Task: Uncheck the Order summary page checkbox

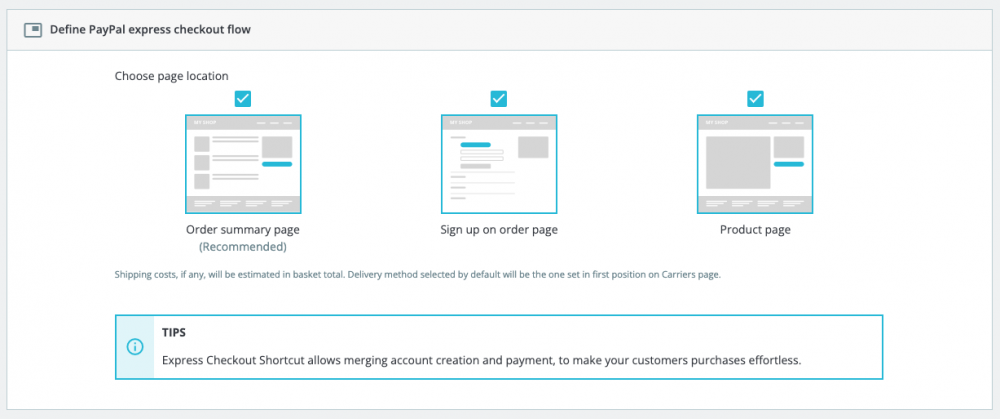Action: [x=243, y=99]
